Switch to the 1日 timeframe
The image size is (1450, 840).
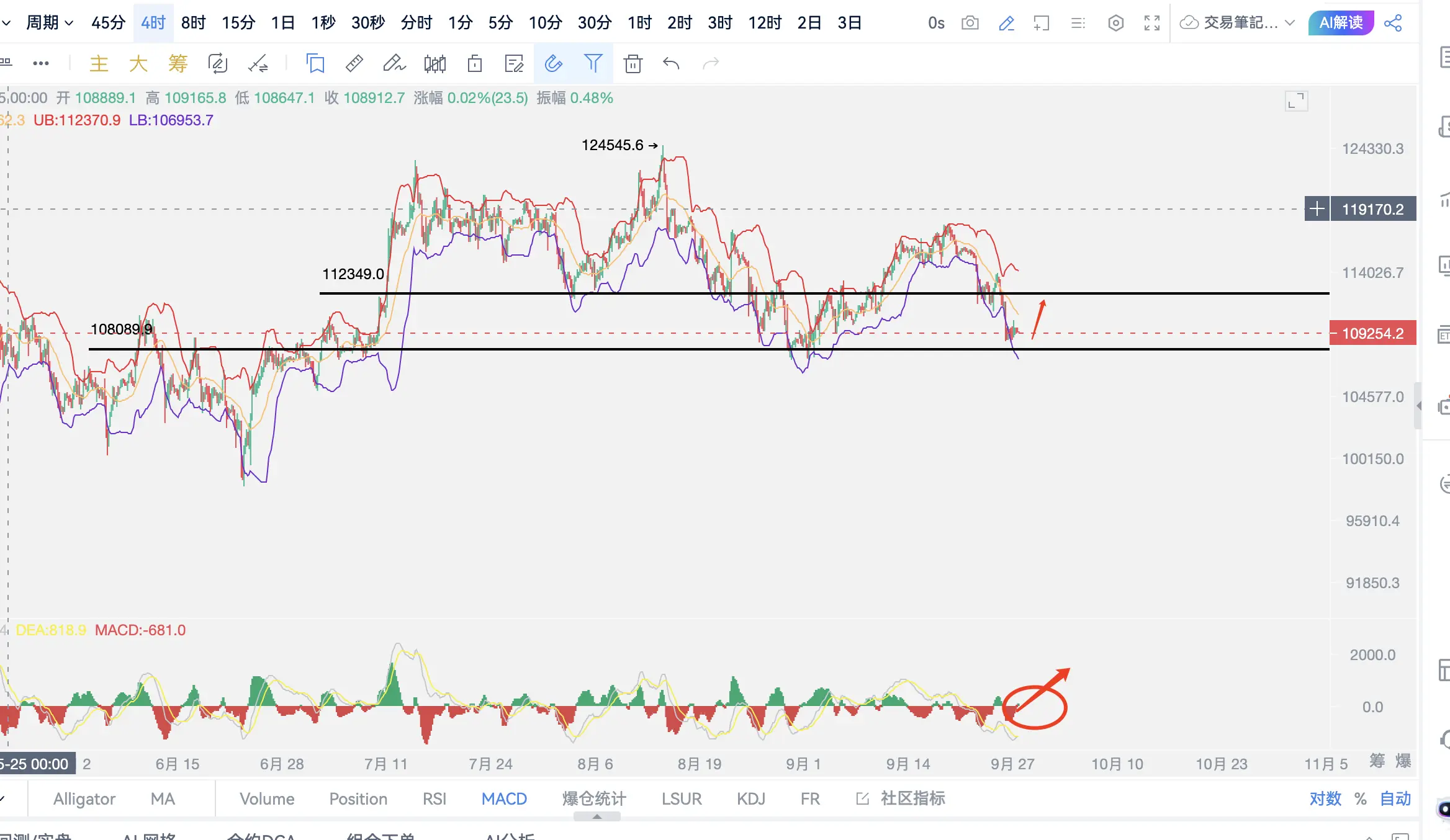click(282, 23)
